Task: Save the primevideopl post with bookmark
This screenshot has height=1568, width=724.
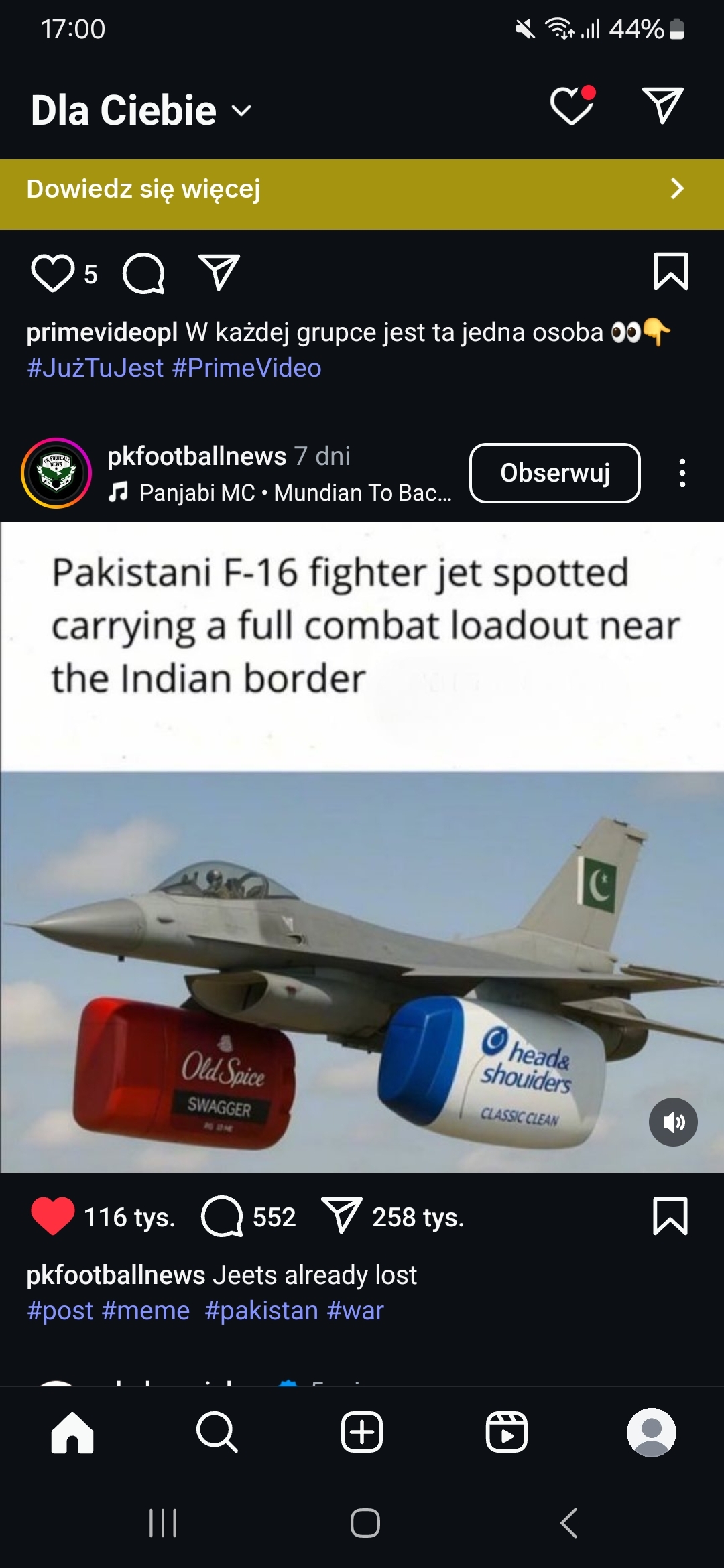Action: click(670, 271)
